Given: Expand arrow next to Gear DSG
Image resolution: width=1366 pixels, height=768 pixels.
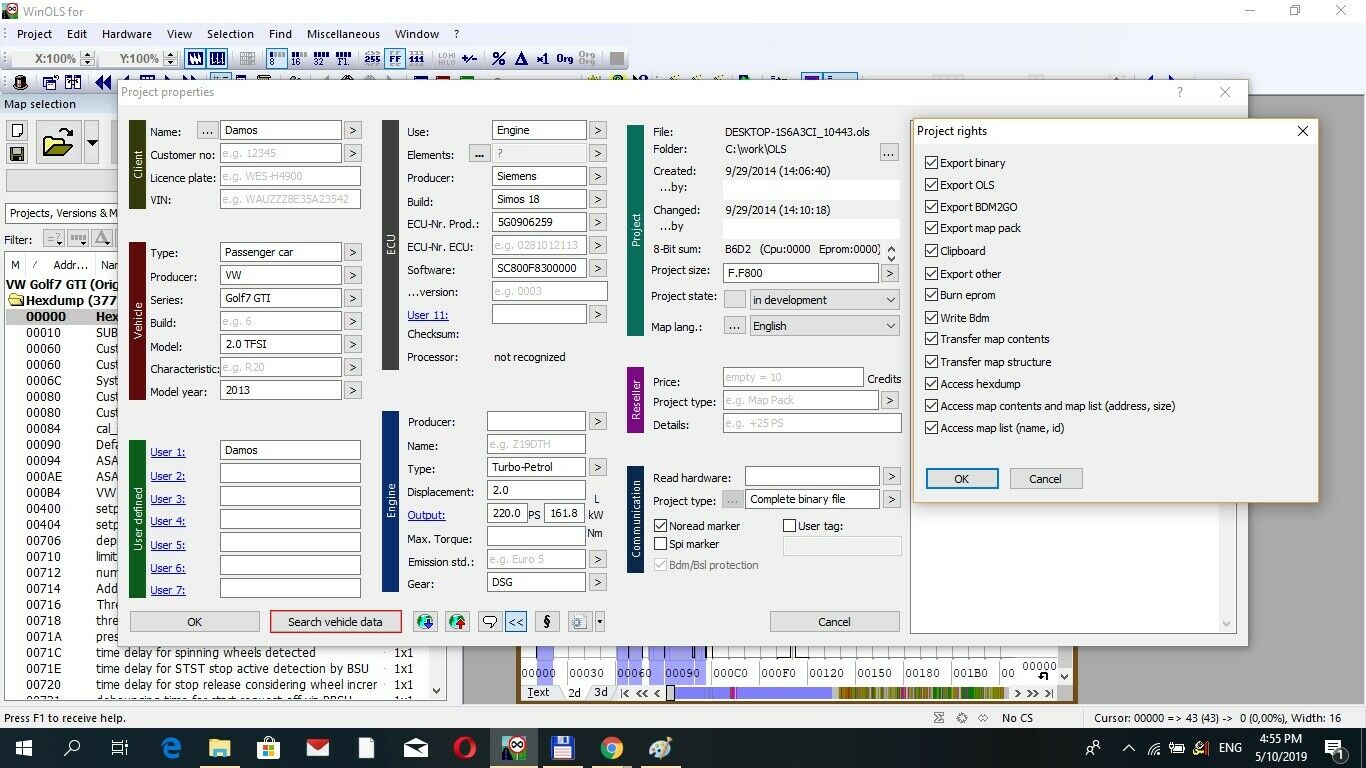Looking at the screenshot, I should point(597,582).
